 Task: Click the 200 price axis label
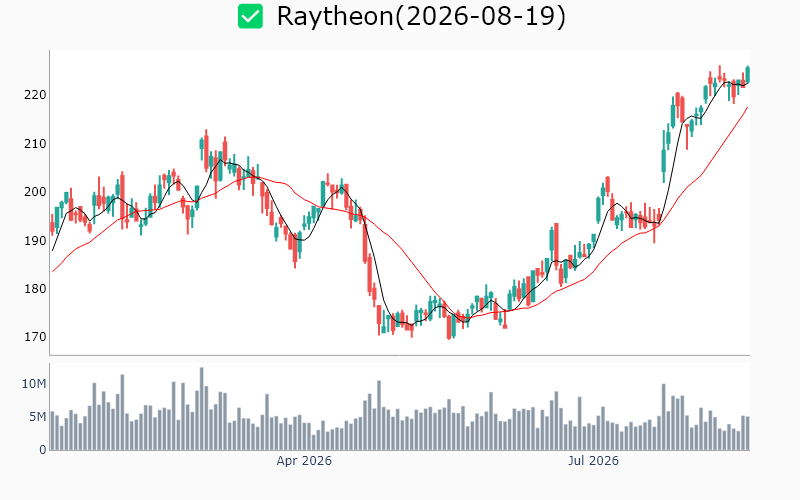coord(35,192)
